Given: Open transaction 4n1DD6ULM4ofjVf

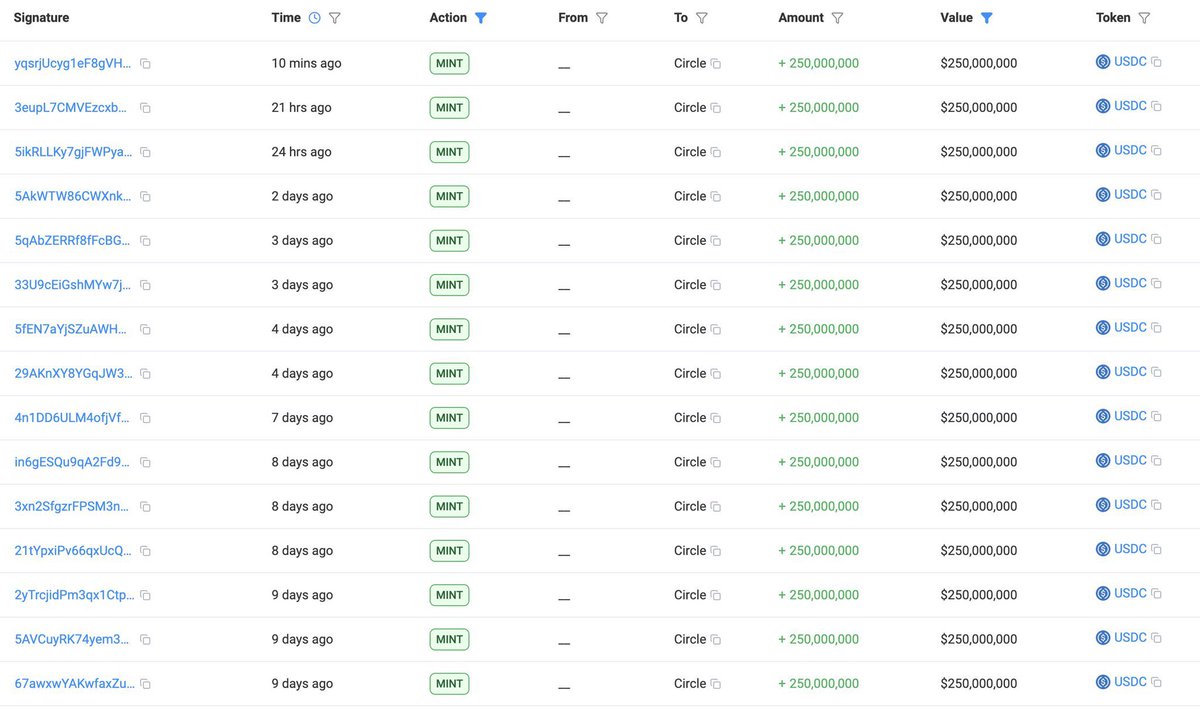Looking at the screenshot, I should pos(73,418).
